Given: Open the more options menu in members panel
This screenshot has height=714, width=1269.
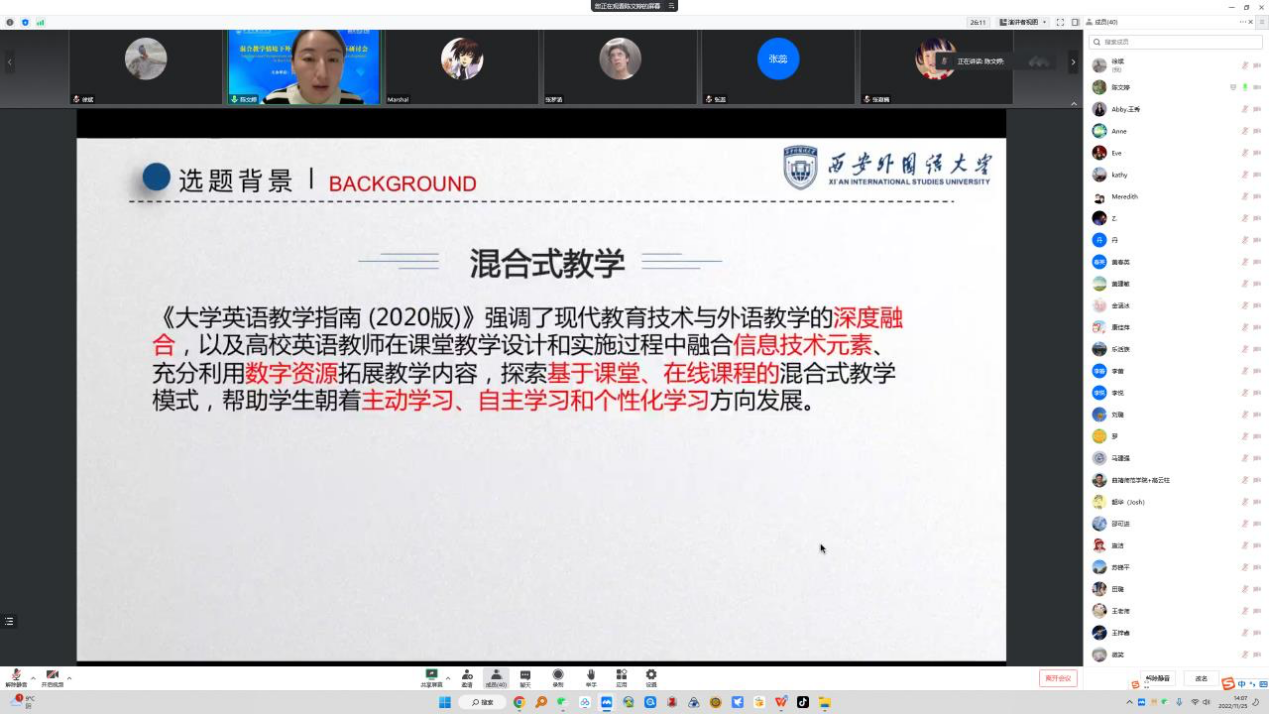Looking at the screenshot, I should (1245, 22).
